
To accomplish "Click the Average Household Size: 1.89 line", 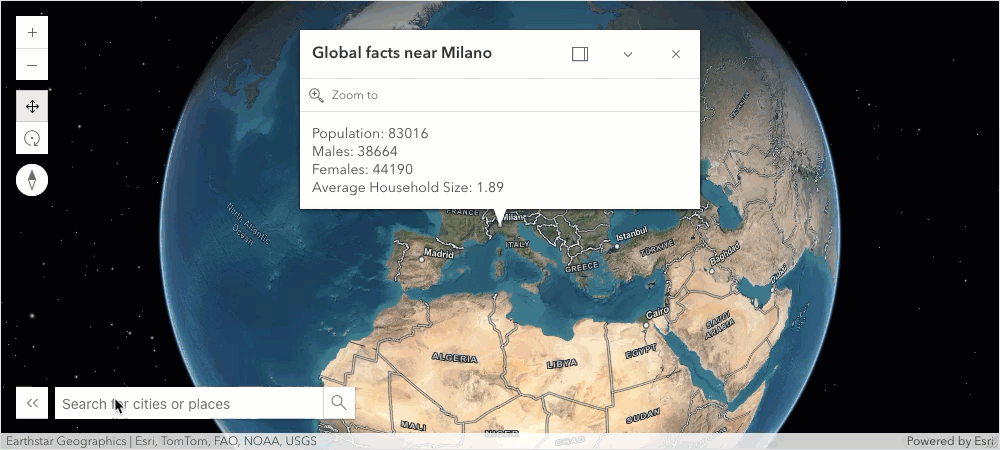I will point(408,187).
